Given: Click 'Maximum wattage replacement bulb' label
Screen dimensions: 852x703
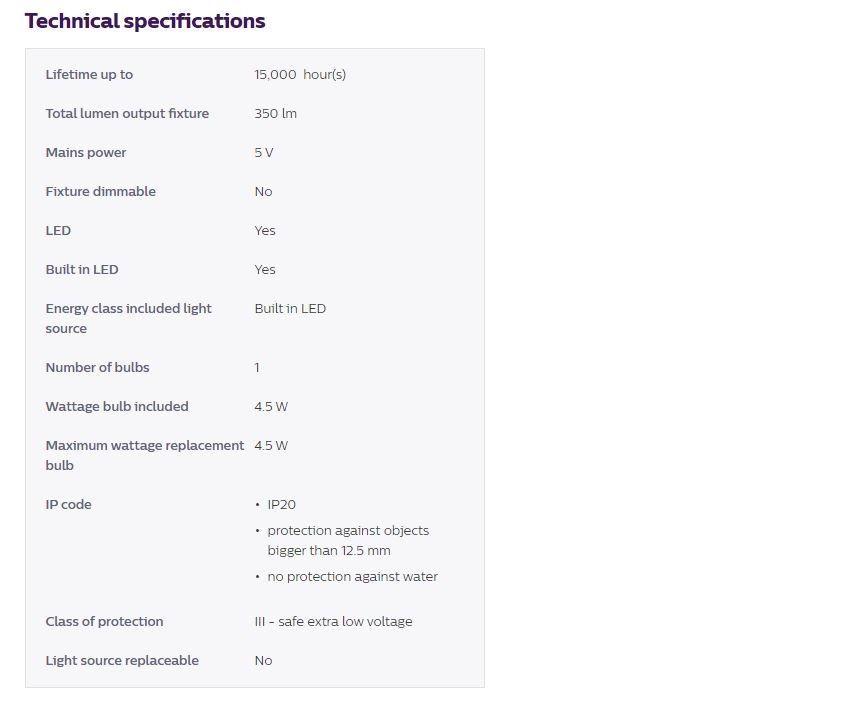Looking at the screenshot, I should tap(144, 455).
